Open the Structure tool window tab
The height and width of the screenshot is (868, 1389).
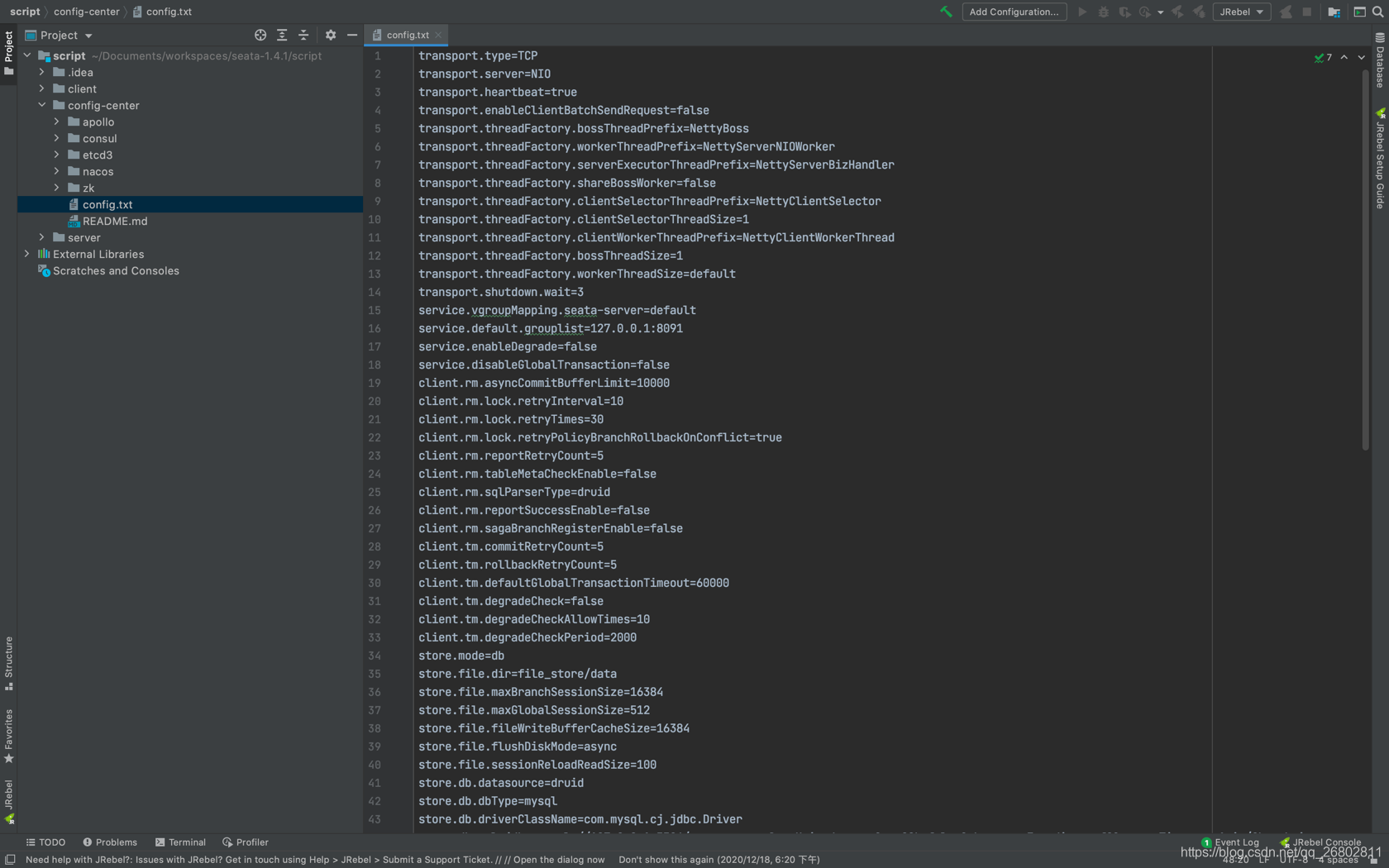(8, 663)
